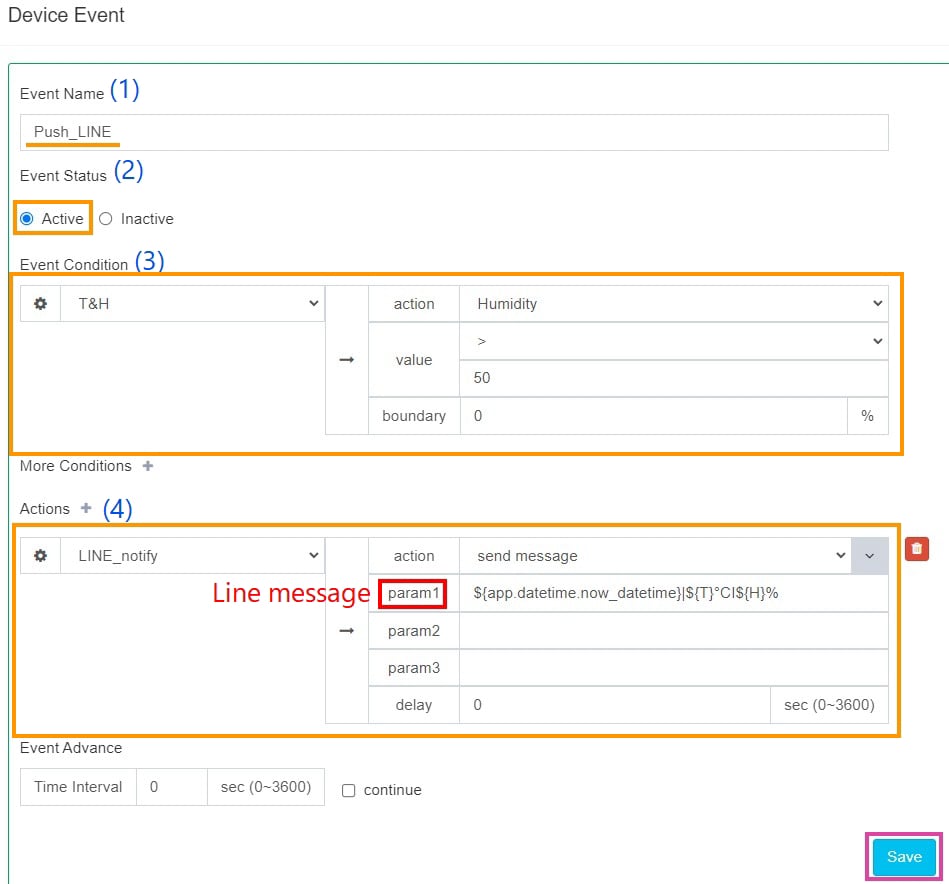The image size is (949, 884).
Task: Expand the chevron next to send message
Action: pyautogui.click(x=869, y=556)
